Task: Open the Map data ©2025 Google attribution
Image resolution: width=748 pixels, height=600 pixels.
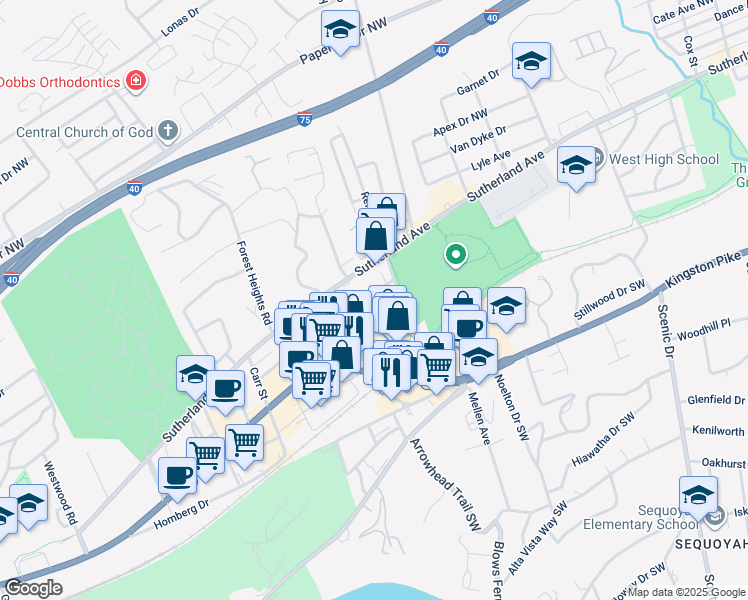Action: 687,593
